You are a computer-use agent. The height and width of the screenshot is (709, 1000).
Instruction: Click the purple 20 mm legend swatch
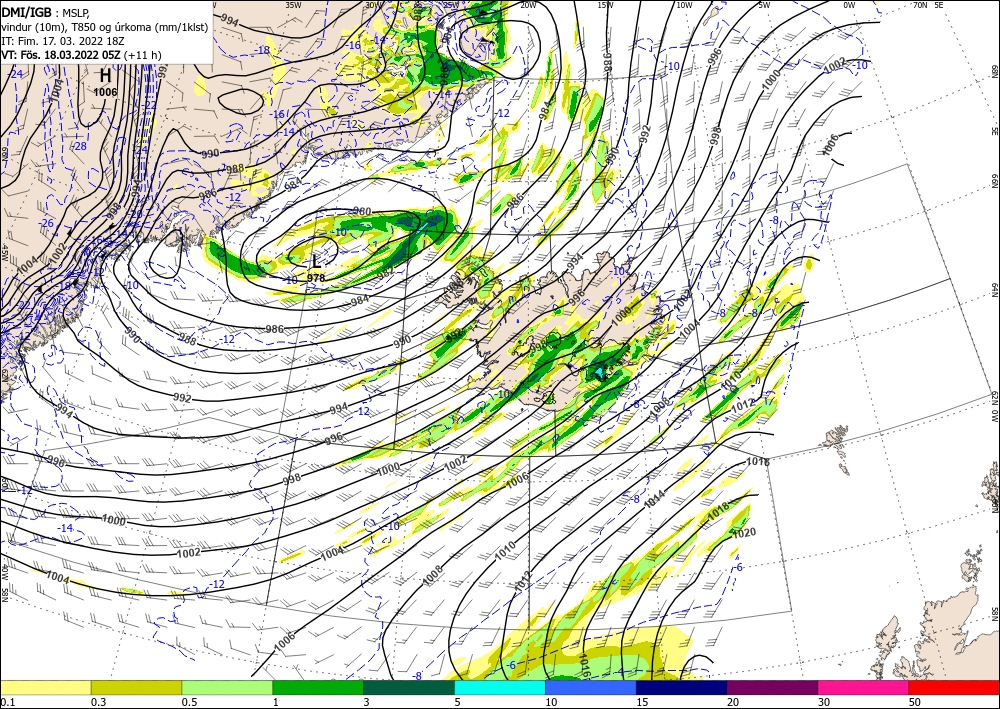(x=772, y=687)
